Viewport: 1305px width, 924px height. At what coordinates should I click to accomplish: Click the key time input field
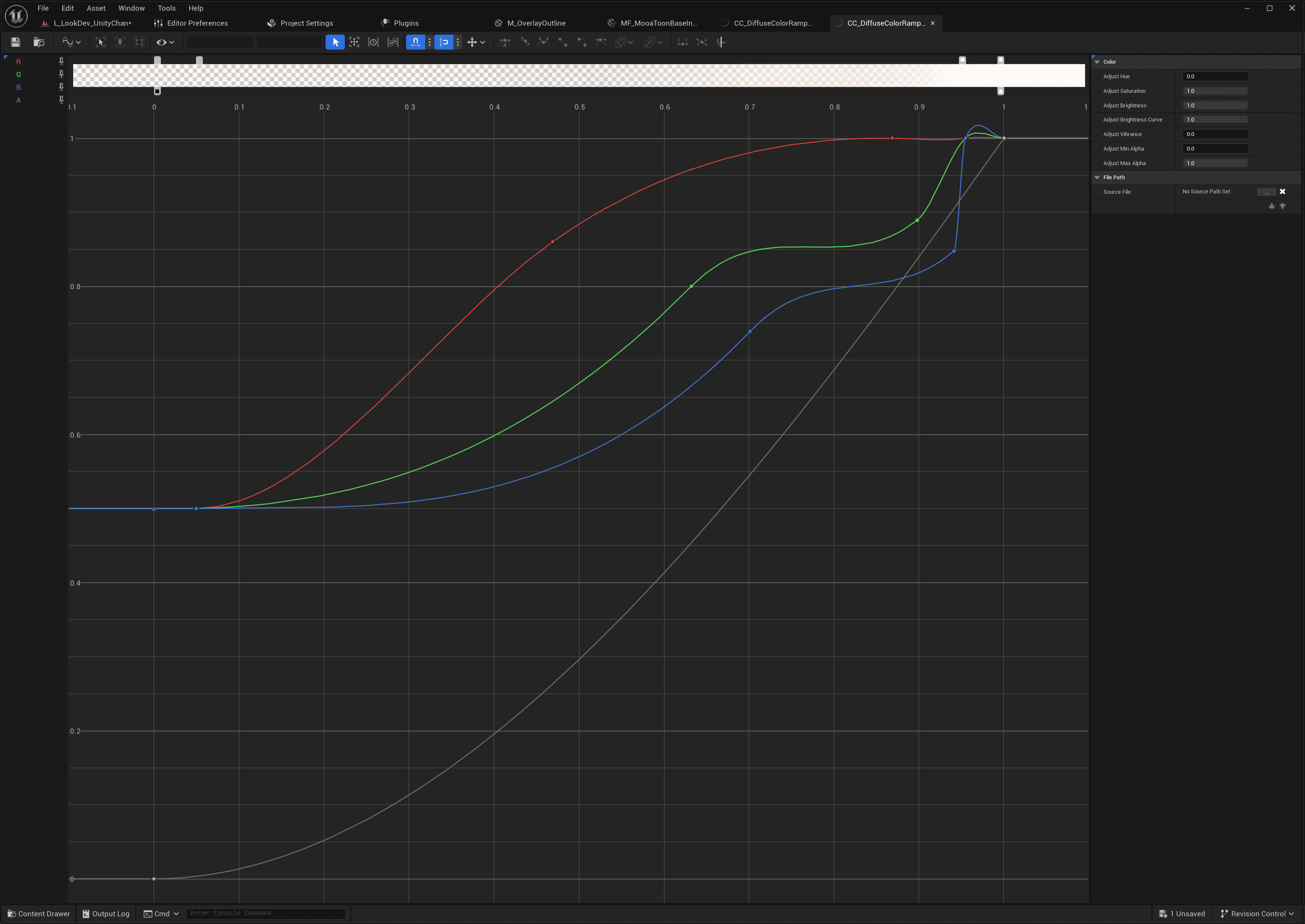219,42
